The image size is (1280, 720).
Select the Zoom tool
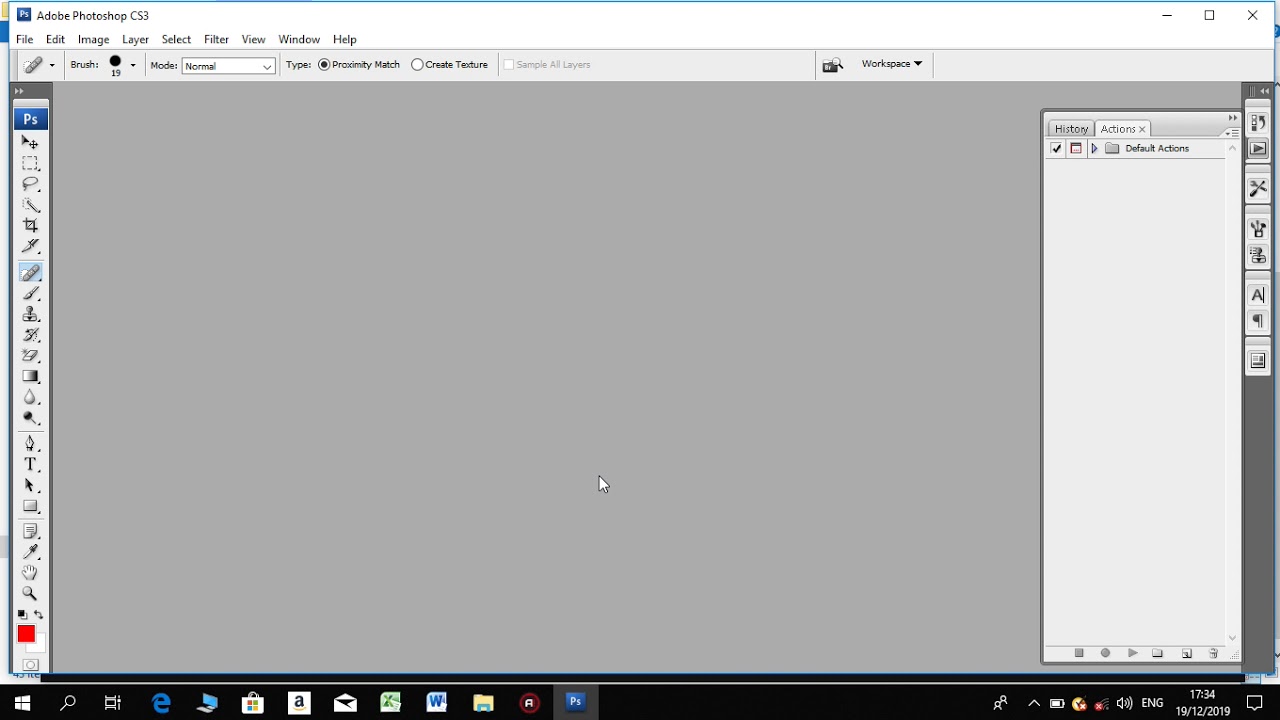tap(31, 593)
